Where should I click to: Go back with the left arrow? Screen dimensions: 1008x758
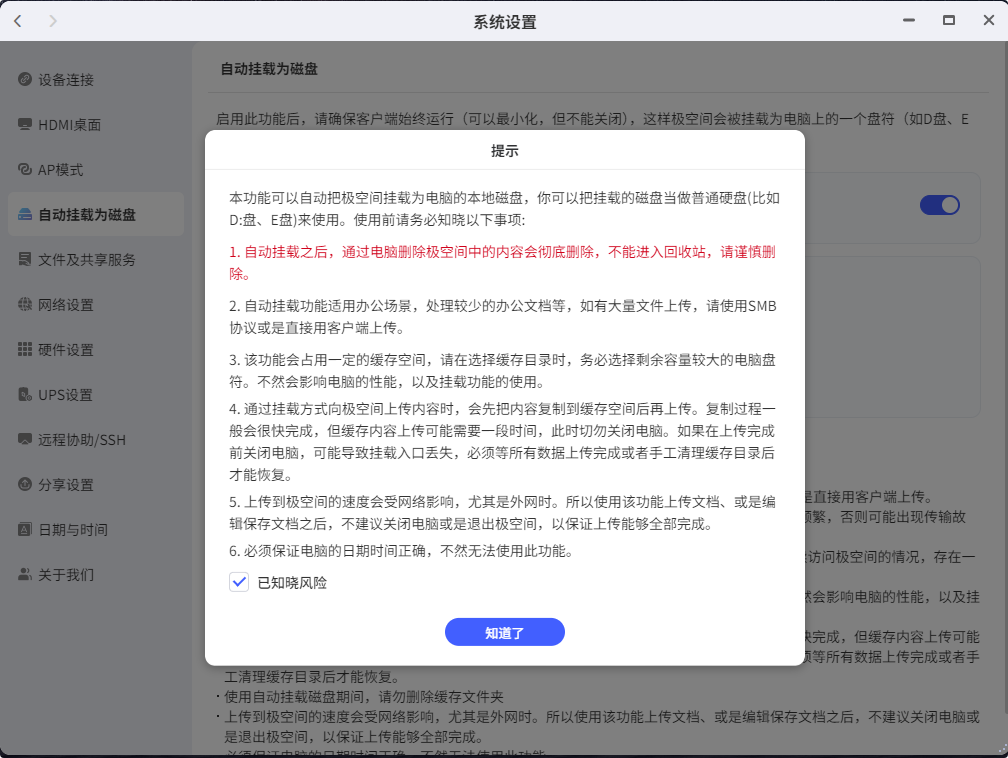18,21
